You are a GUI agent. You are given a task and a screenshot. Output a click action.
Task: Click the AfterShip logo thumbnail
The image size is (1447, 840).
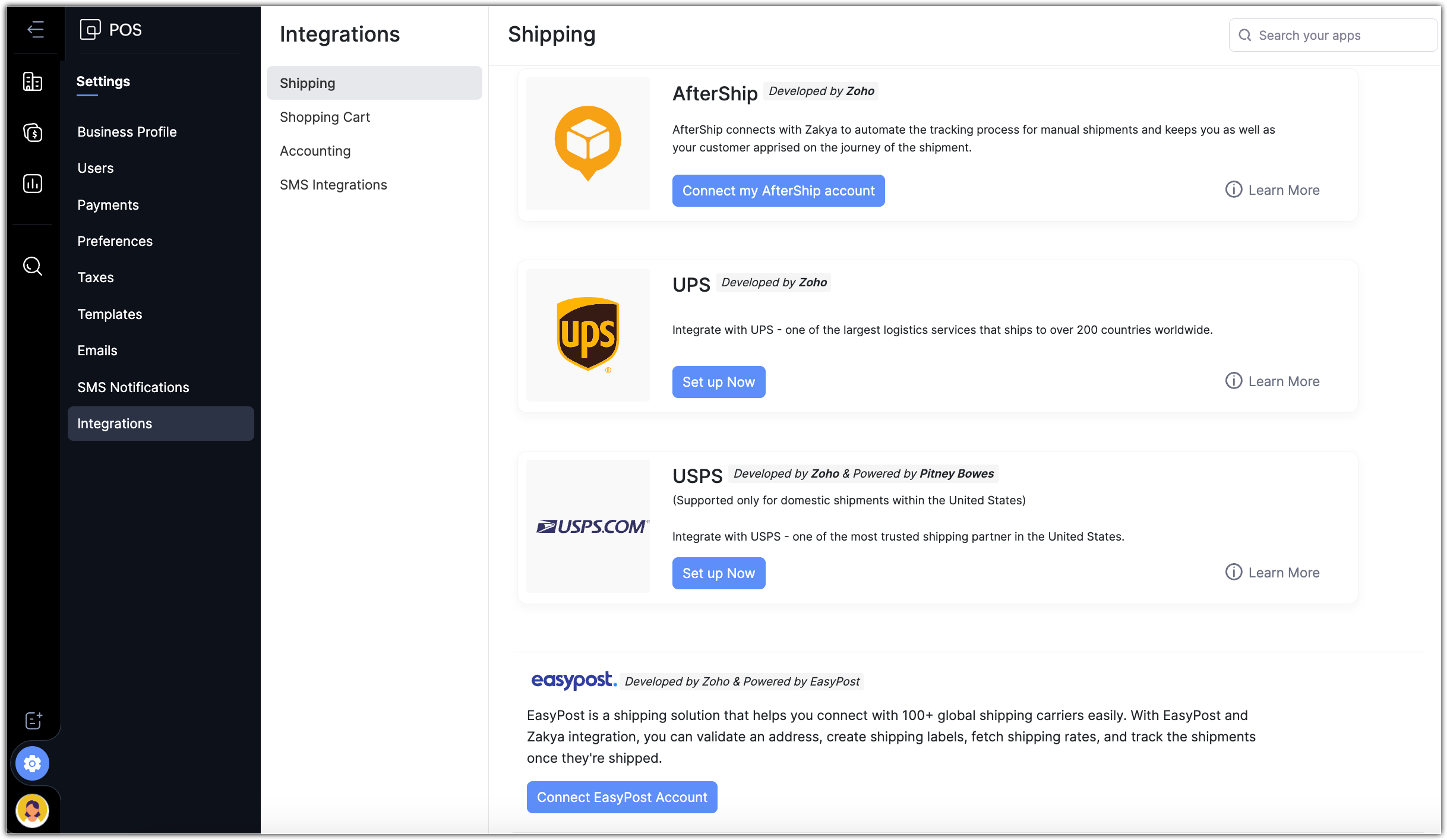(588, 144)
